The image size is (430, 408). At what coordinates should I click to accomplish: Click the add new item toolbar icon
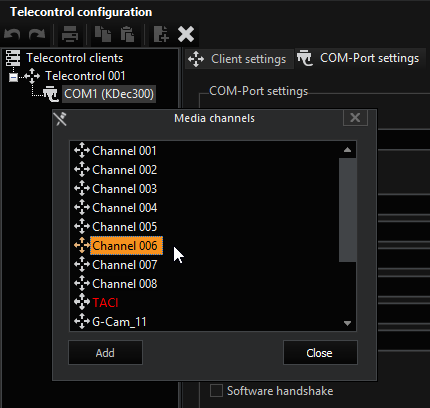tap(161, 34)
